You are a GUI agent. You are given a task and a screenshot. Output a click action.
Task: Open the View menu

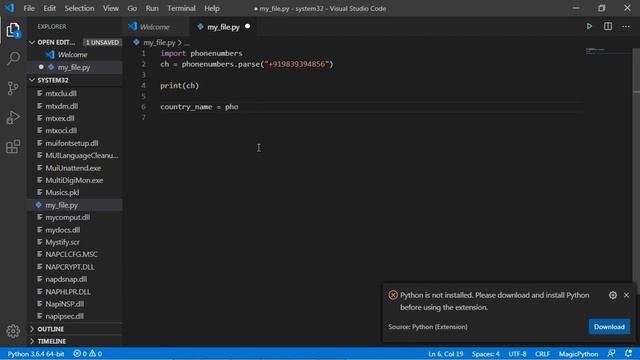[111, 8]
